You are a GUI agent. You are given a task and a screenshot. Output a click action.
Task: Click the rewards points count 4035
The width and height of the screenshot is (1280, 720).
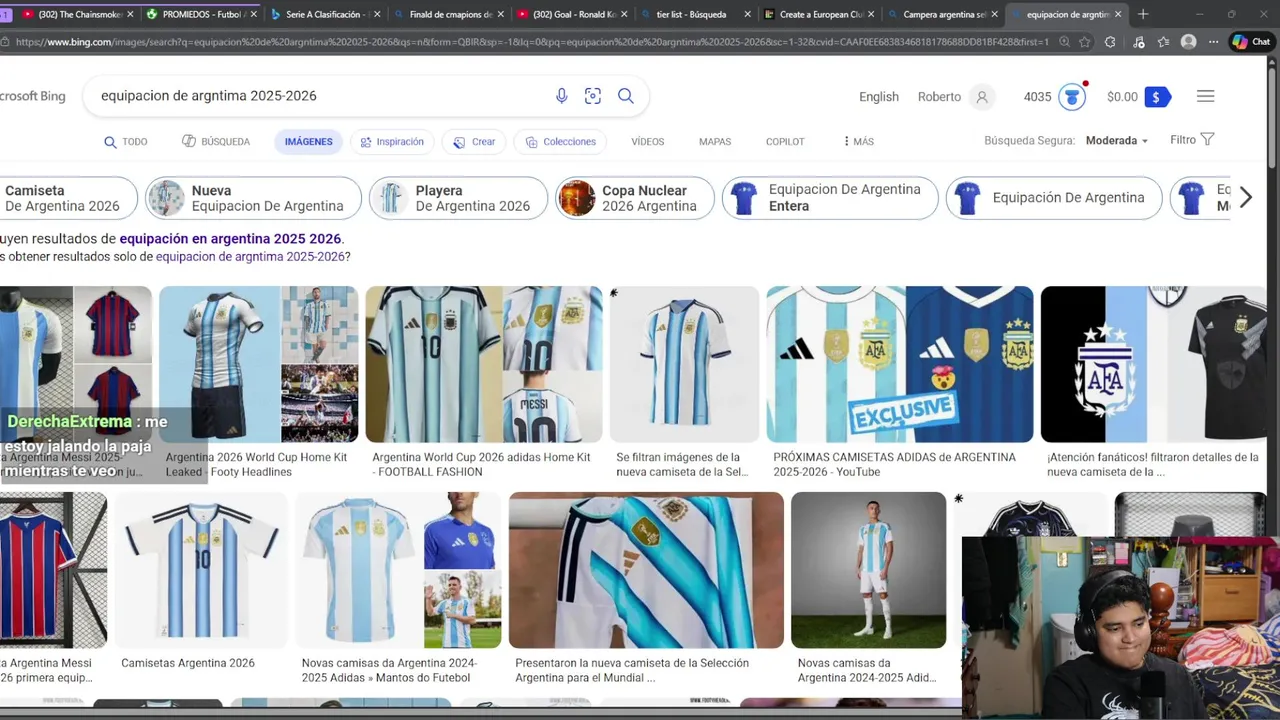1037,97
